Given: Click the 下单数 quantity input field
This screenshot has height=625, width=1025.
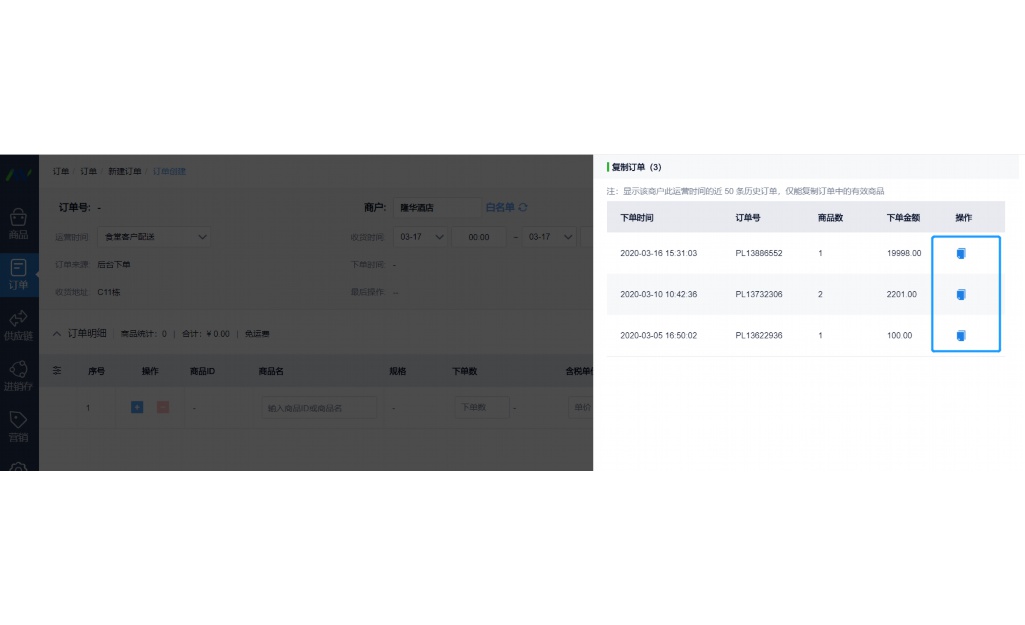Looking at the screenshot, I should coord(481,408).
